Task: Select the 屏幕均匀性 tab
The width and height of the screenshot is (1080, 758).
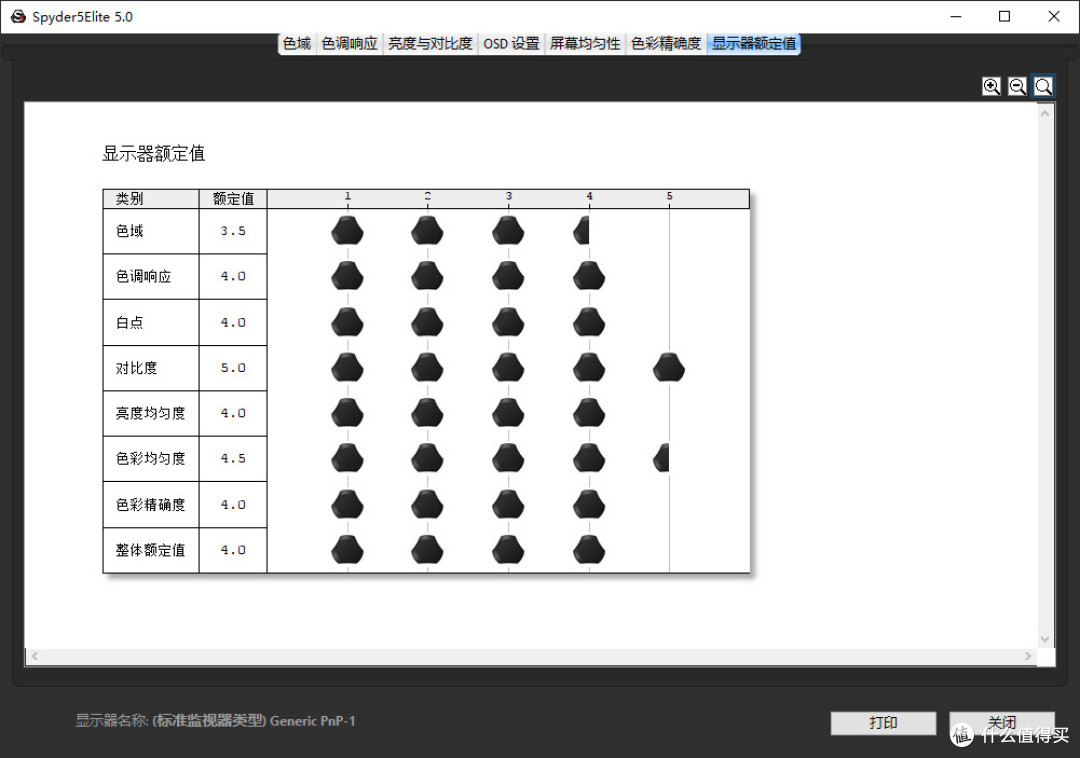Action: [x=585, y=43]
